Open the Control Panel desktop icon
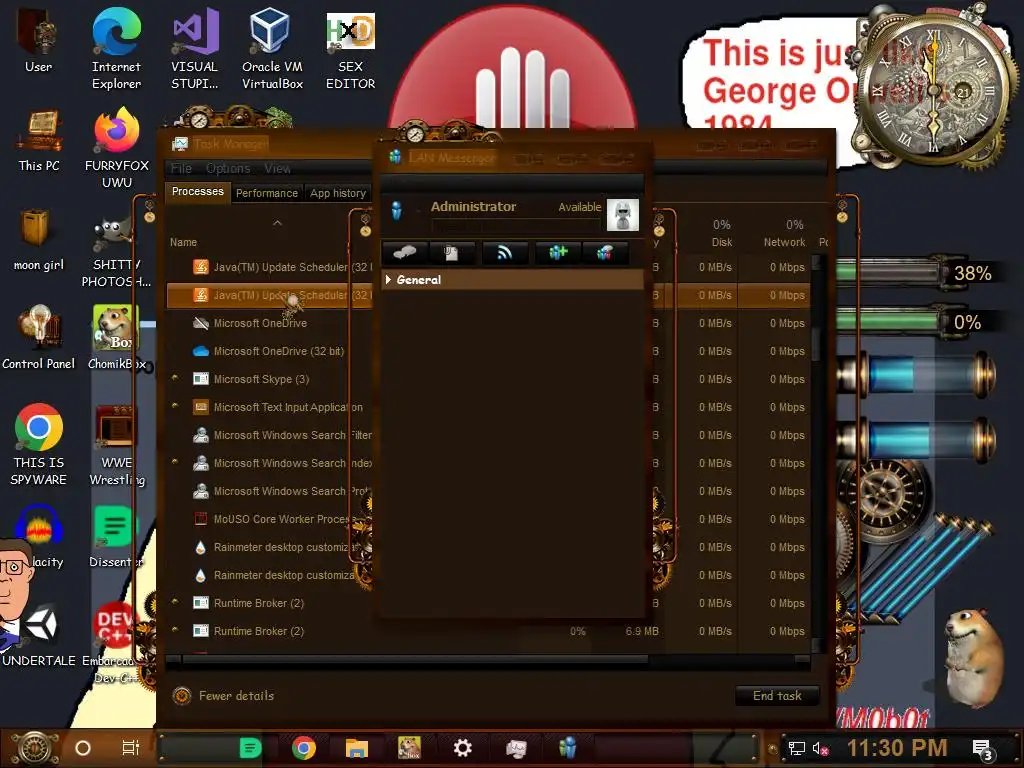1024x768 pixels. pos(39,338)
